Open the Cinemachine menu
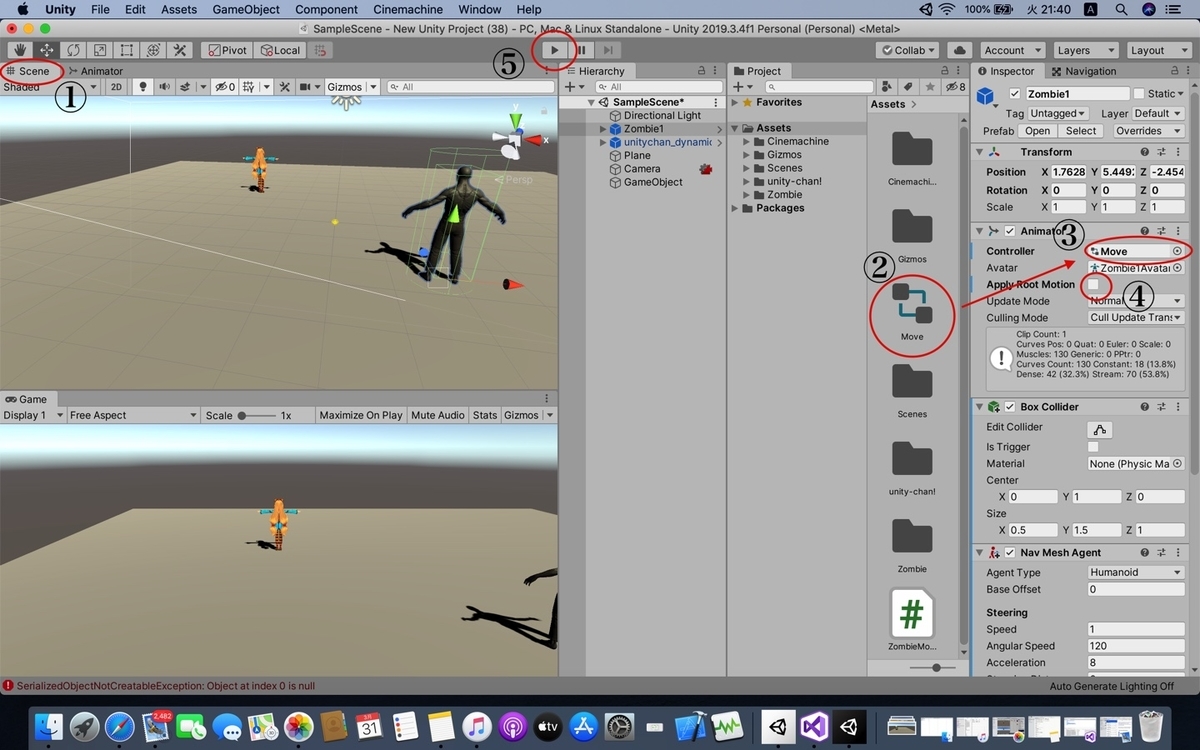The height and width of the screenshot is (750, 1200). (408, 9)
